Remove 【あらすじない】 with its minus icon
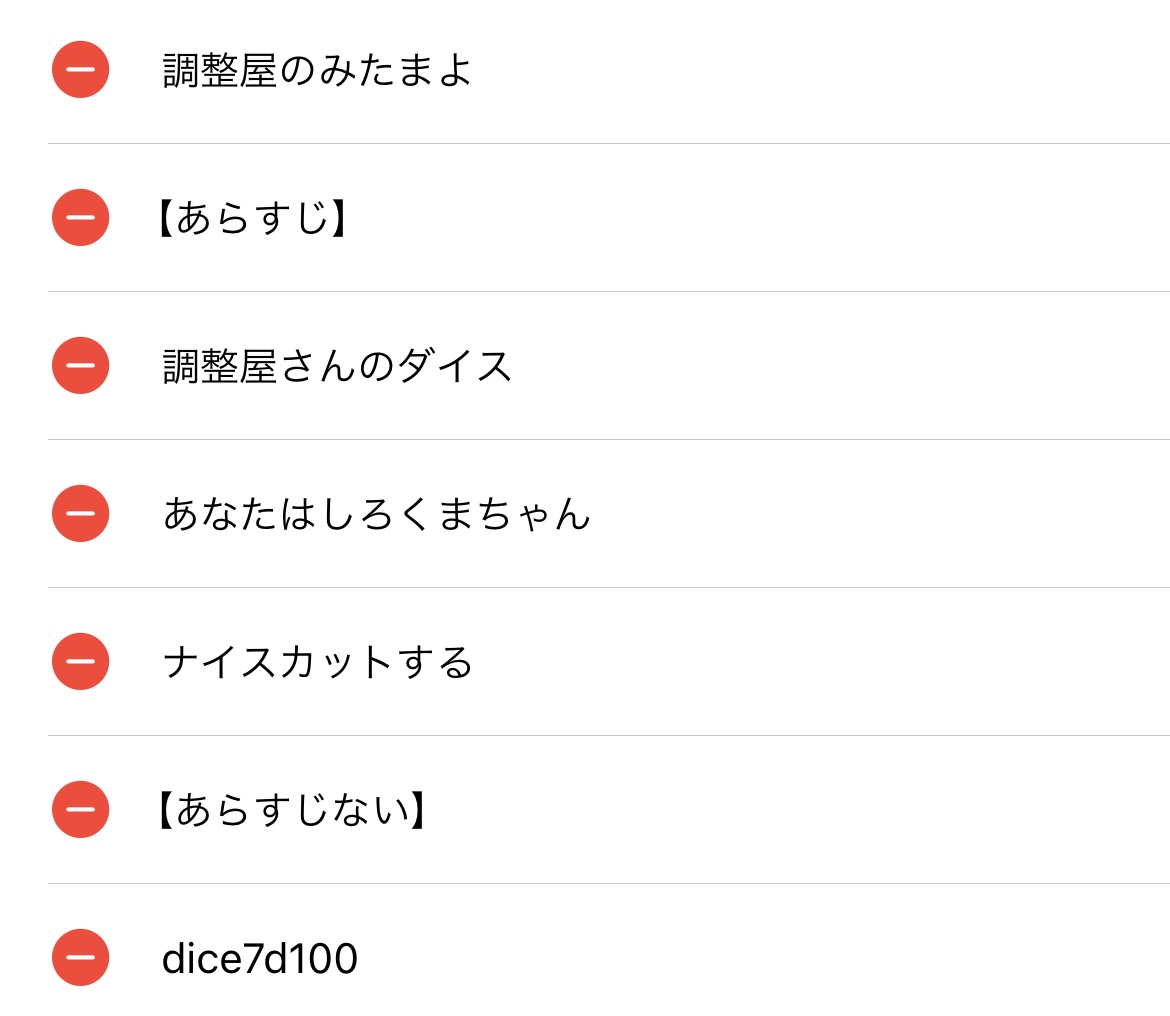1170x1016 pixels. coord(81,809)
